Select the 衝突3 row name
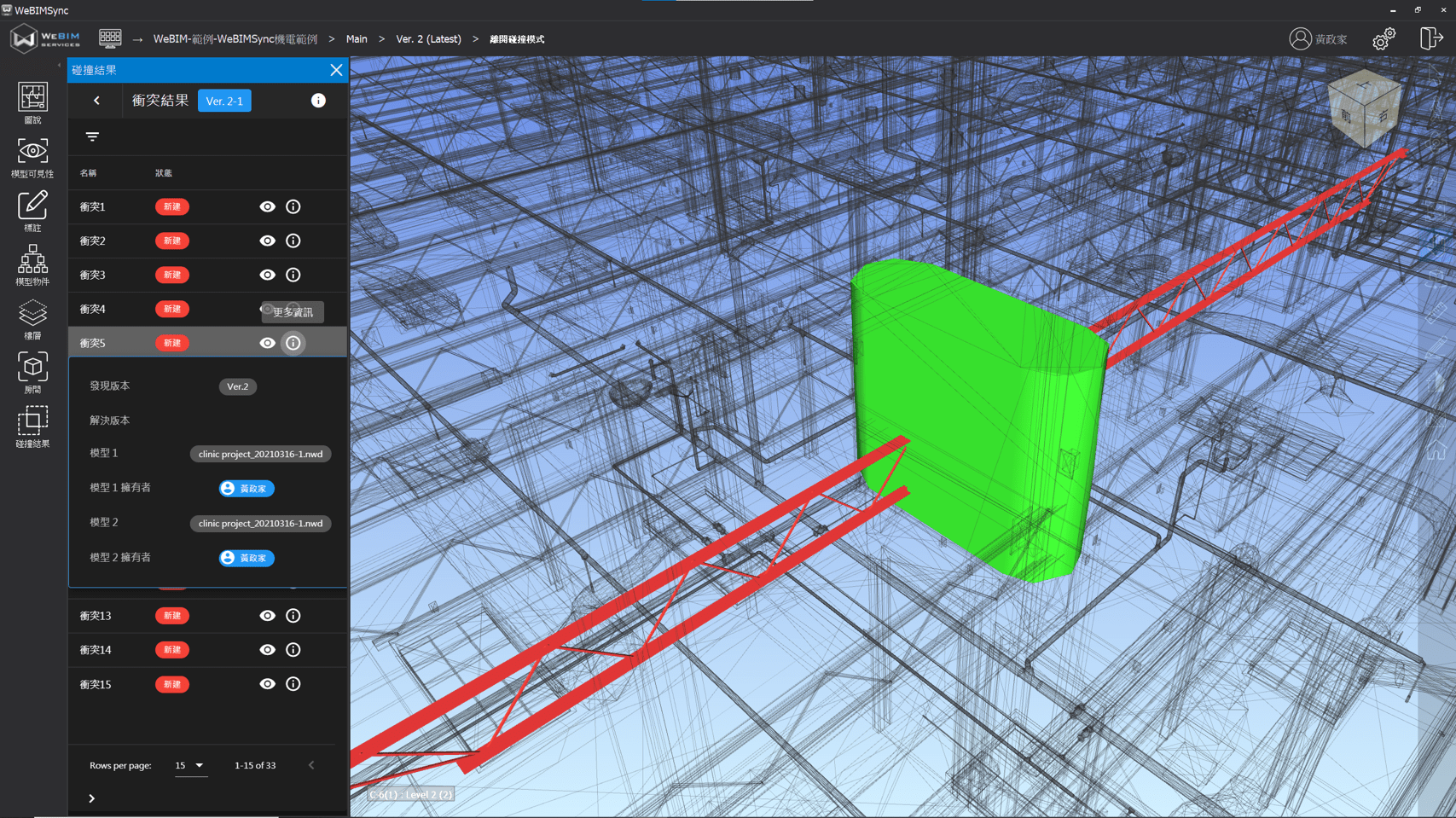 [92, 275]
